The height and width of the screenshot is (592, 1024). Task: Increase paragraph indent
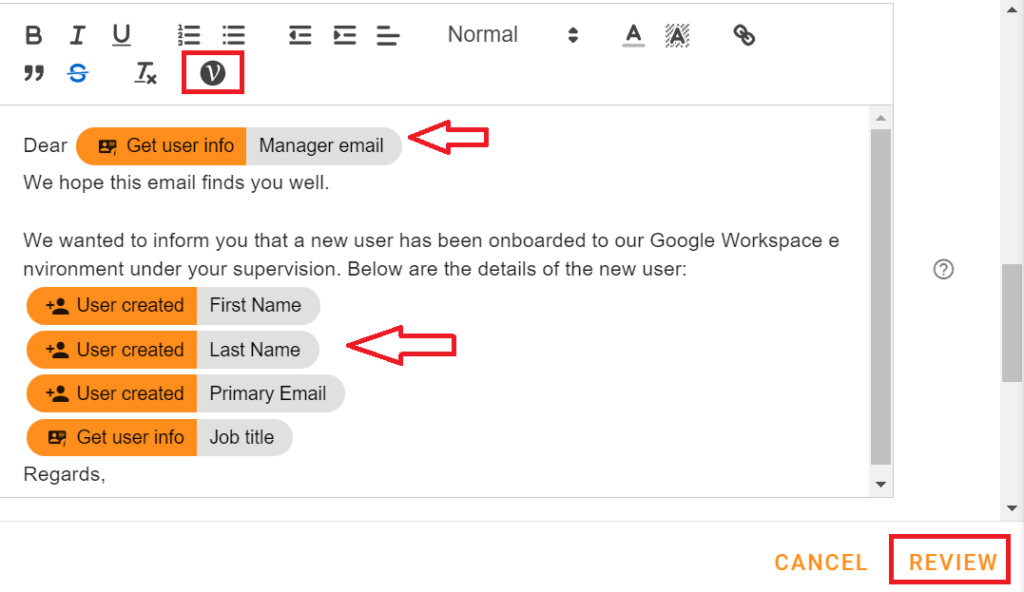point(344,35)
